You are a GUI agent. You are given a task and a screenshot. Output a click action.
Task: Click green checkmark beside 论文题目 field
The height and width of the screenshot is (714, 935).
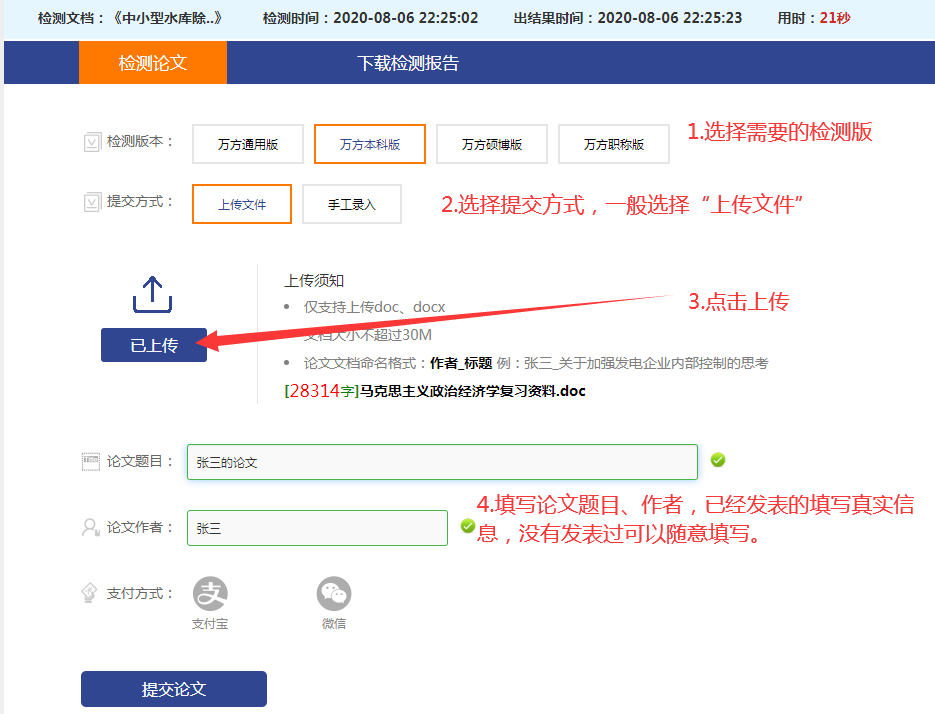pyautogui.click(x=717, y=461)
